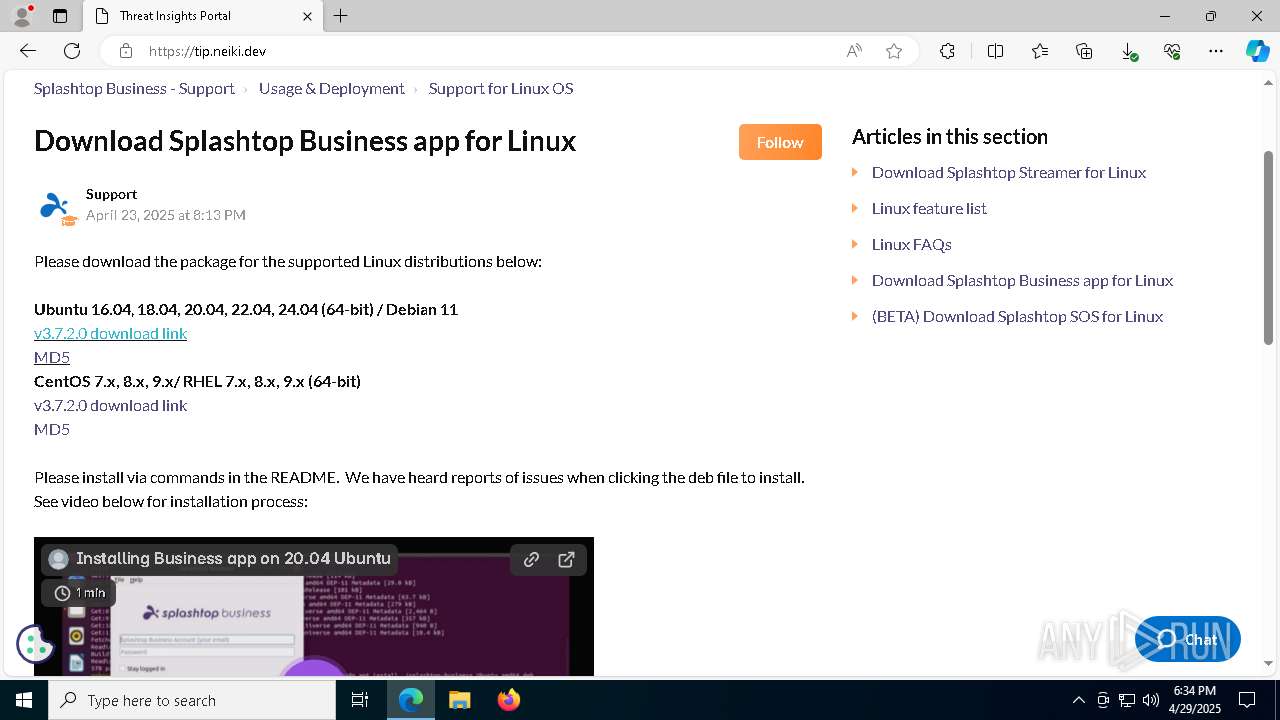The width and height of the screenshot is (1280, 720).
Task: Toggle the Split screen icon
Action: pyautogui.click(x=995, y=51)
